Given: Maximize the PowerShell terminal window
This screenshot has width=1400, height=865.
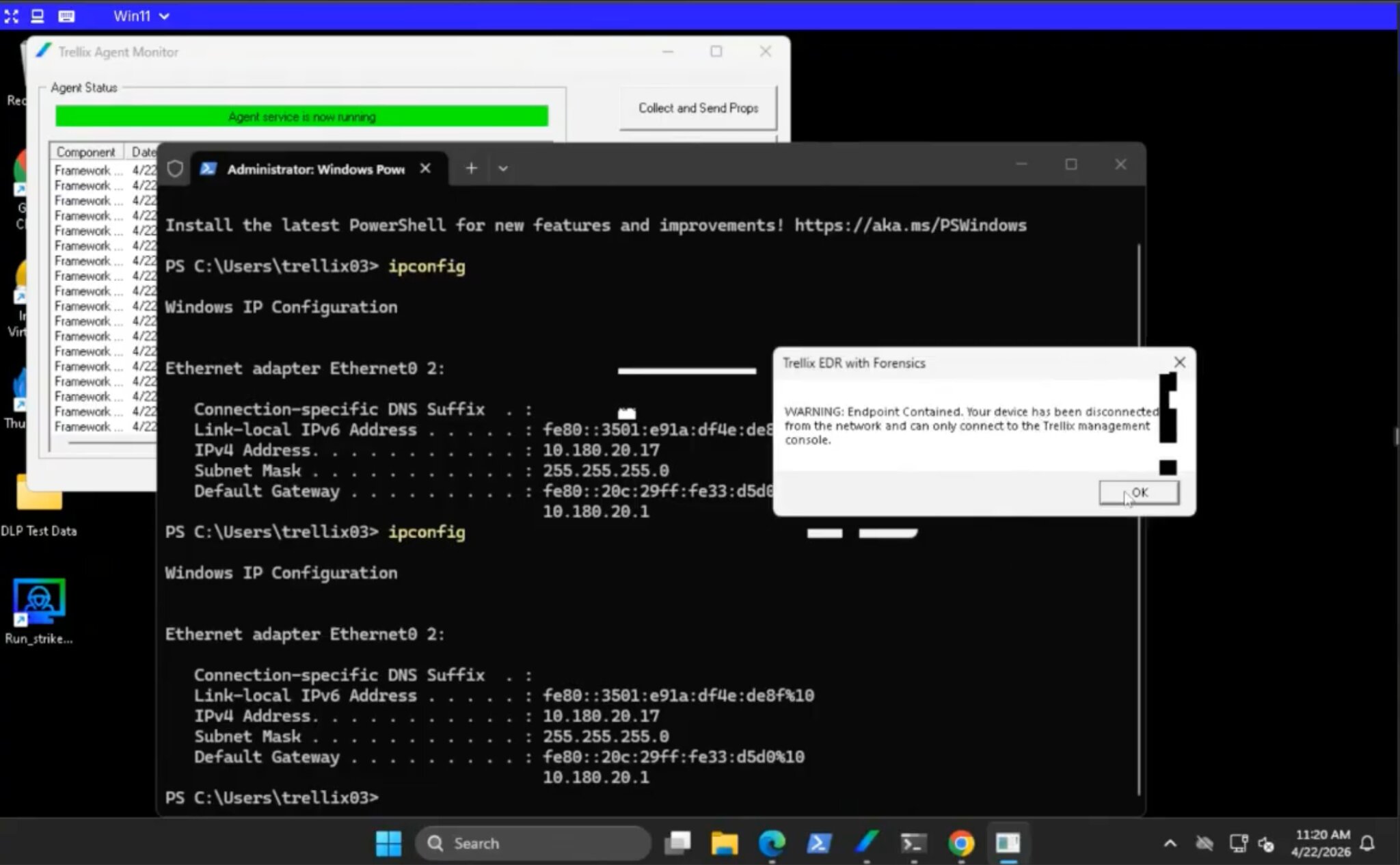Looking at the screenshot, I should (1071, 164).
